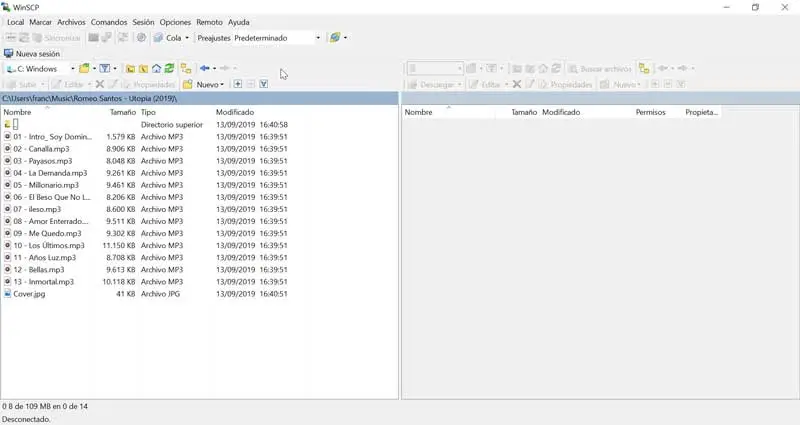800x425 pixels.
Task: Open the back-history dropdown arrow
Action: coord(214,68)
